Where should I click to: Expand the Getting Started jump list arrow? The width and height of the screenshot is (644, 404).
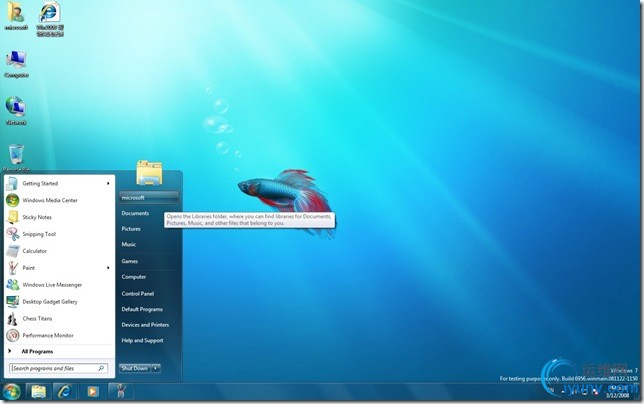(108, 184)
